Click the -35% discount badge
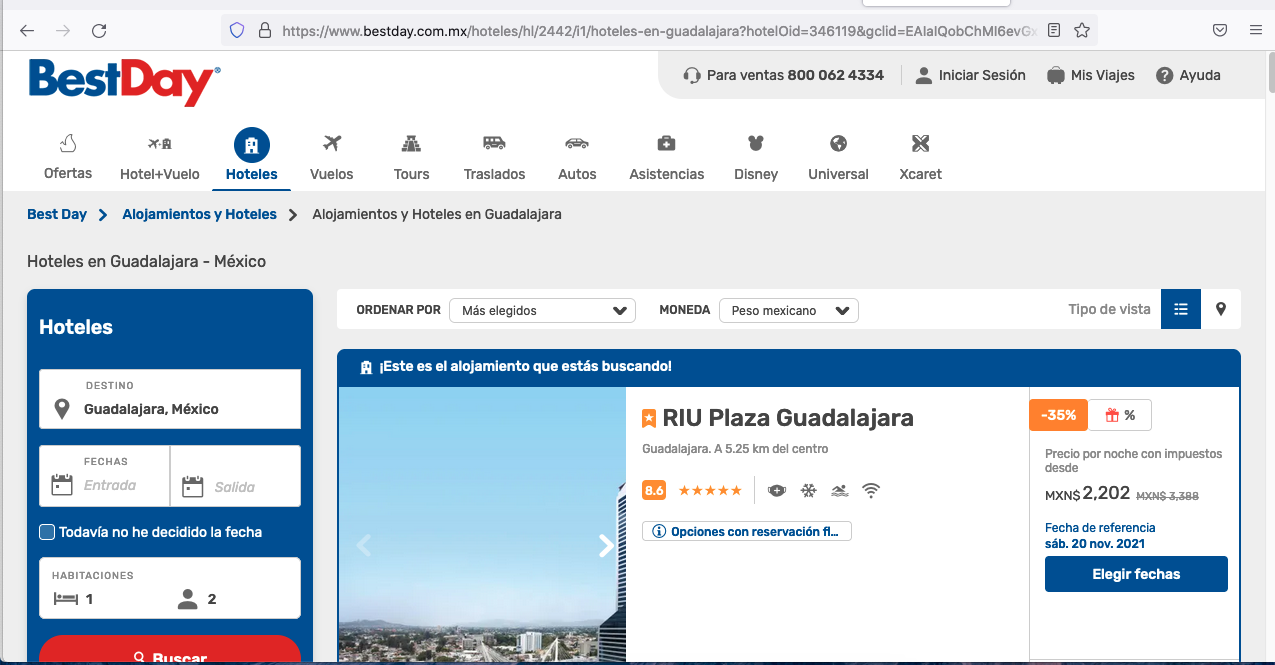The height and width of the screenshot is (665, 1275). click(1058, 415)
